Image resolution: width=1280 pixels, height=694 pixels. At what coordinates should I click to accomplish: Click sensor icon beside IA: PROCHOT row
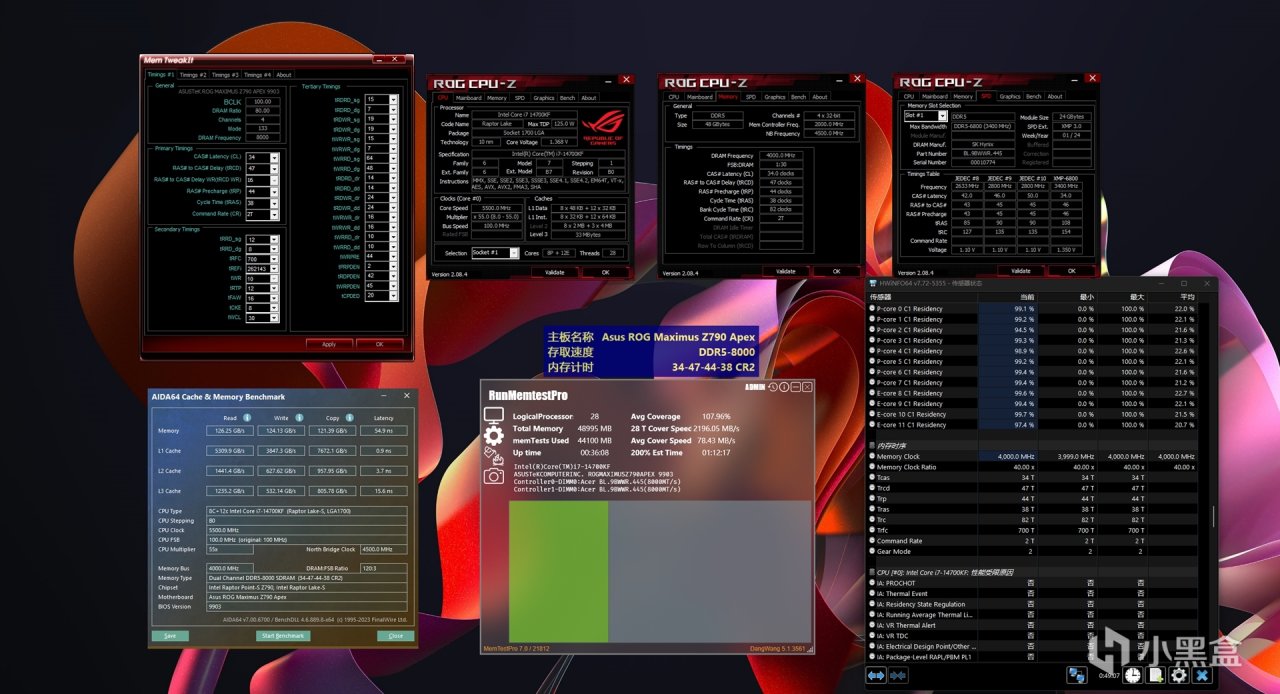click(x=872, y=583)
